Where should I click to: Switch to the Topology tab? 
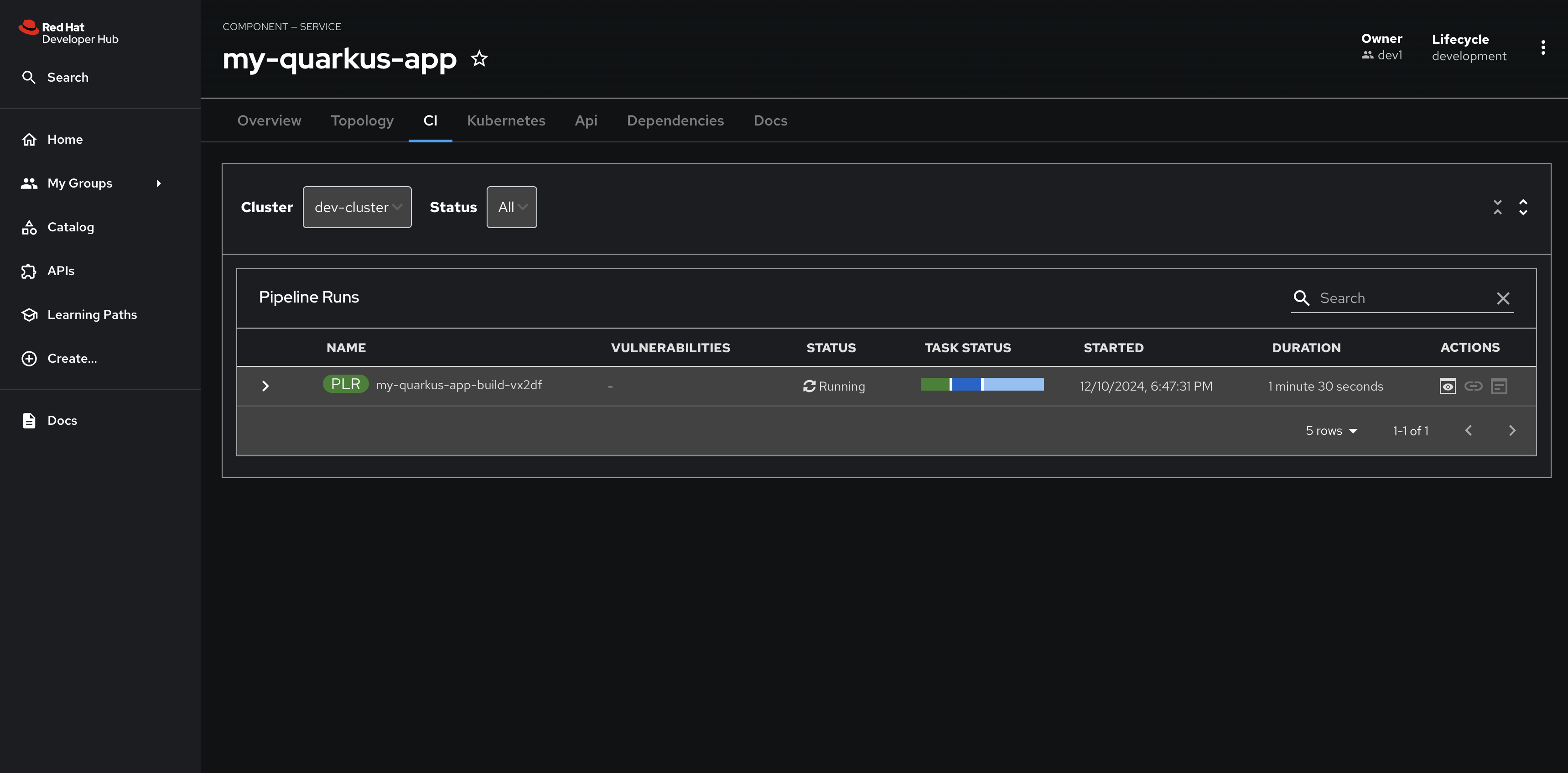(x=362, y=120)
